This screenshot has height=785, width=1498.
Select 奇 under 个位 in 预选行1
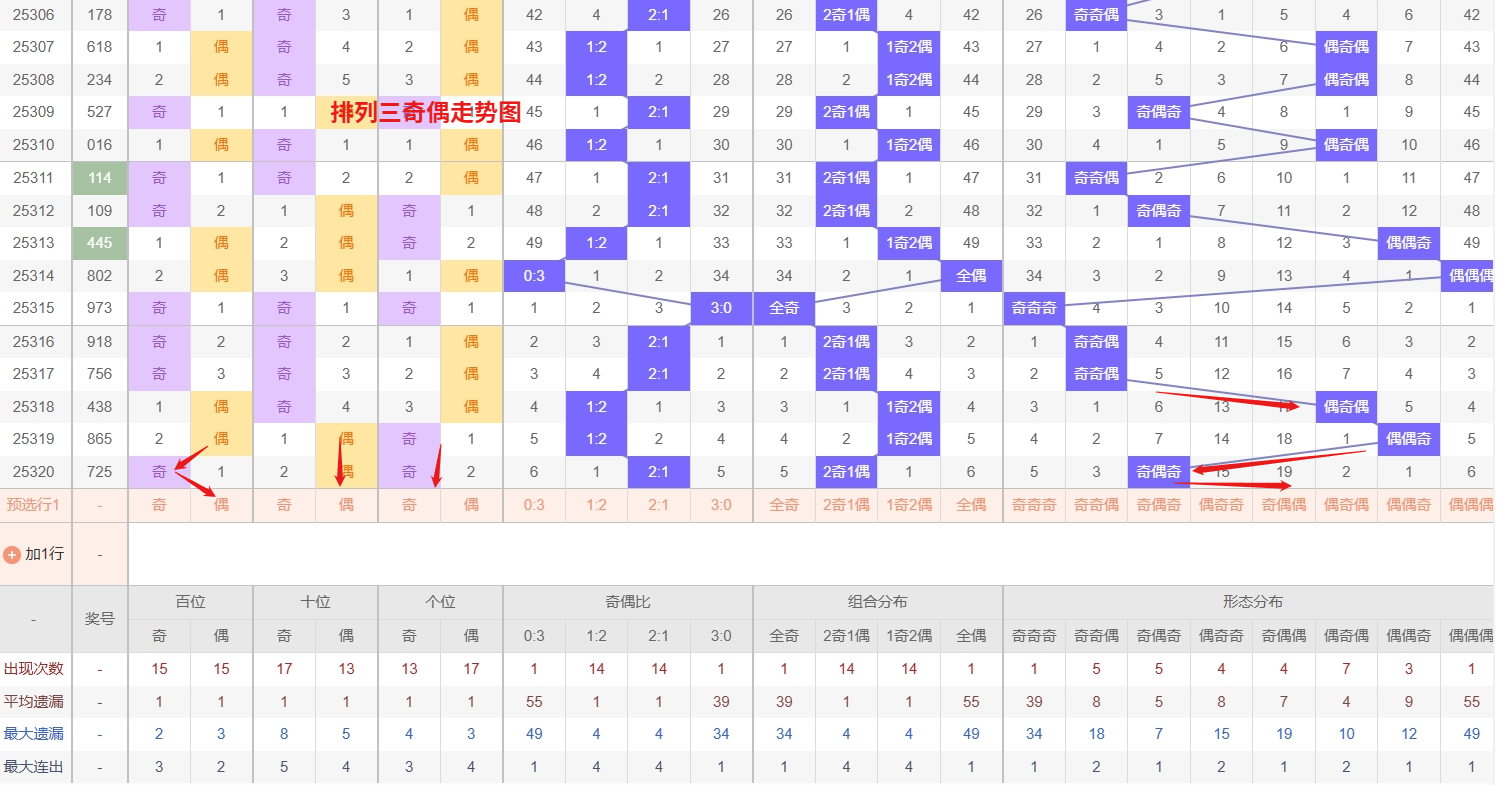[409, 505]
